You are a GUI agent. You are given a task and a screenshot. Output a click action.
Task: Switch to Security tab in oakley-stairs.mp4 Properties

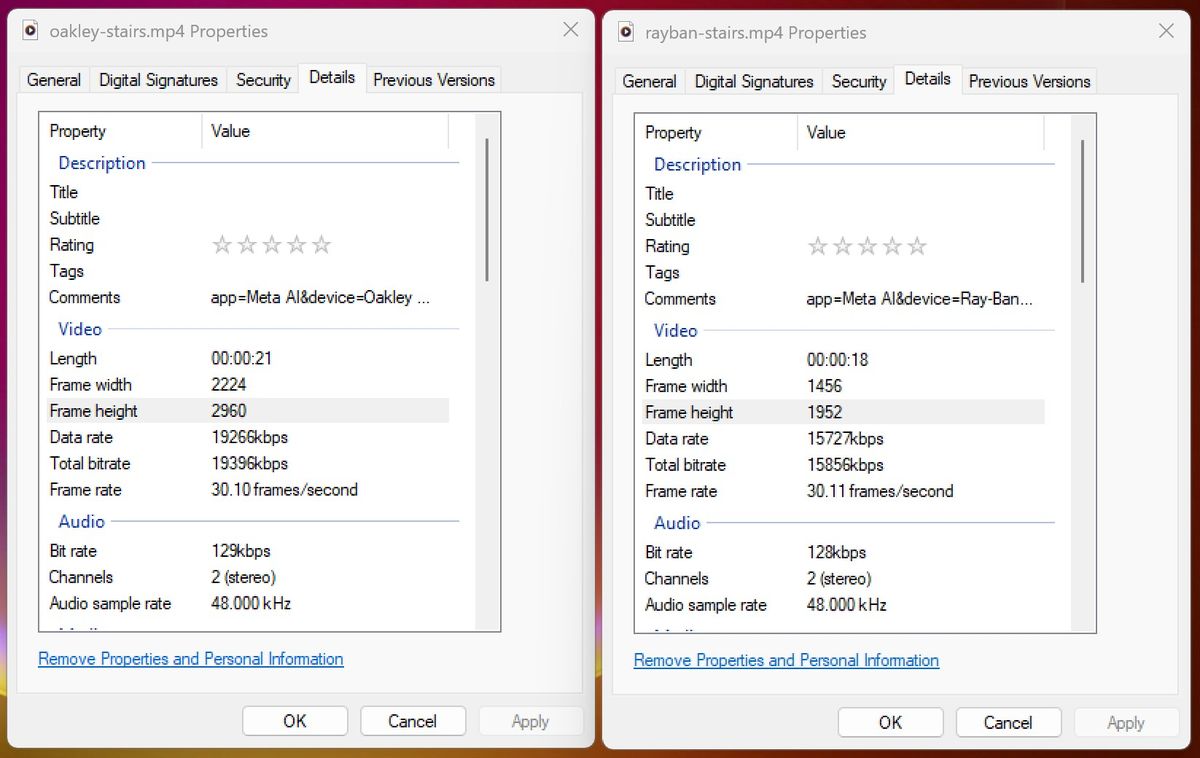pos(263,80)
